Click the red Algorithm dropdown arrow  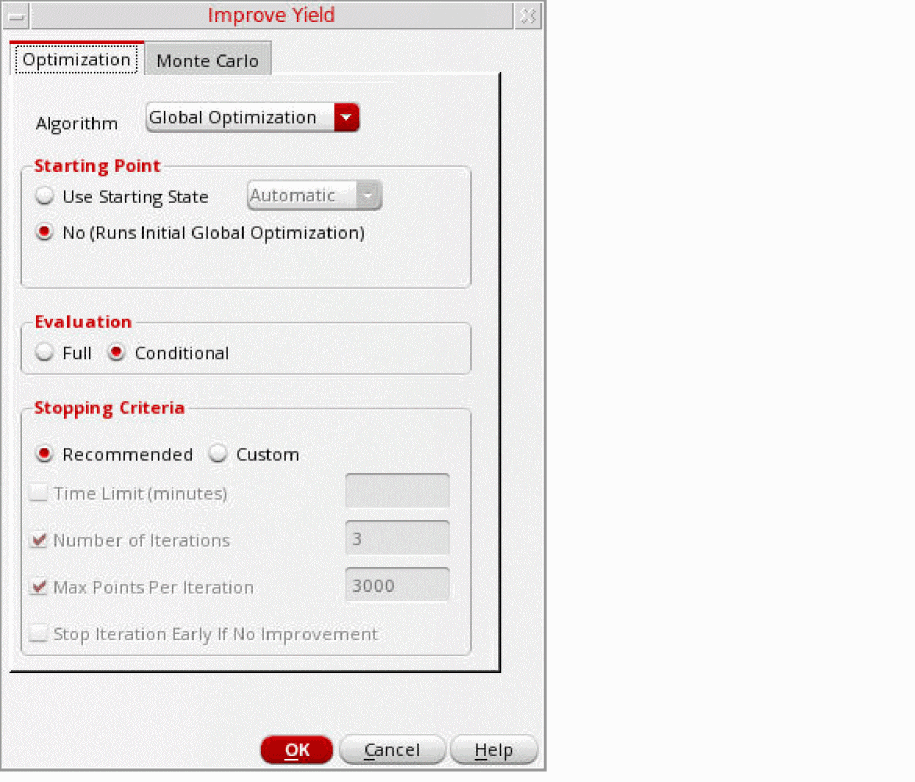pyautogui.click(x=346, y=117)
